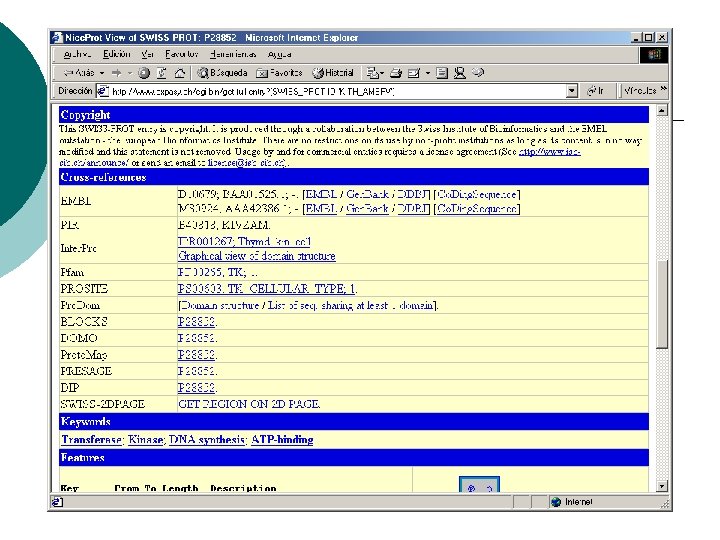Open the Herramientas menu
This screenshot has width=720, height=540.
tap(233, 54)
